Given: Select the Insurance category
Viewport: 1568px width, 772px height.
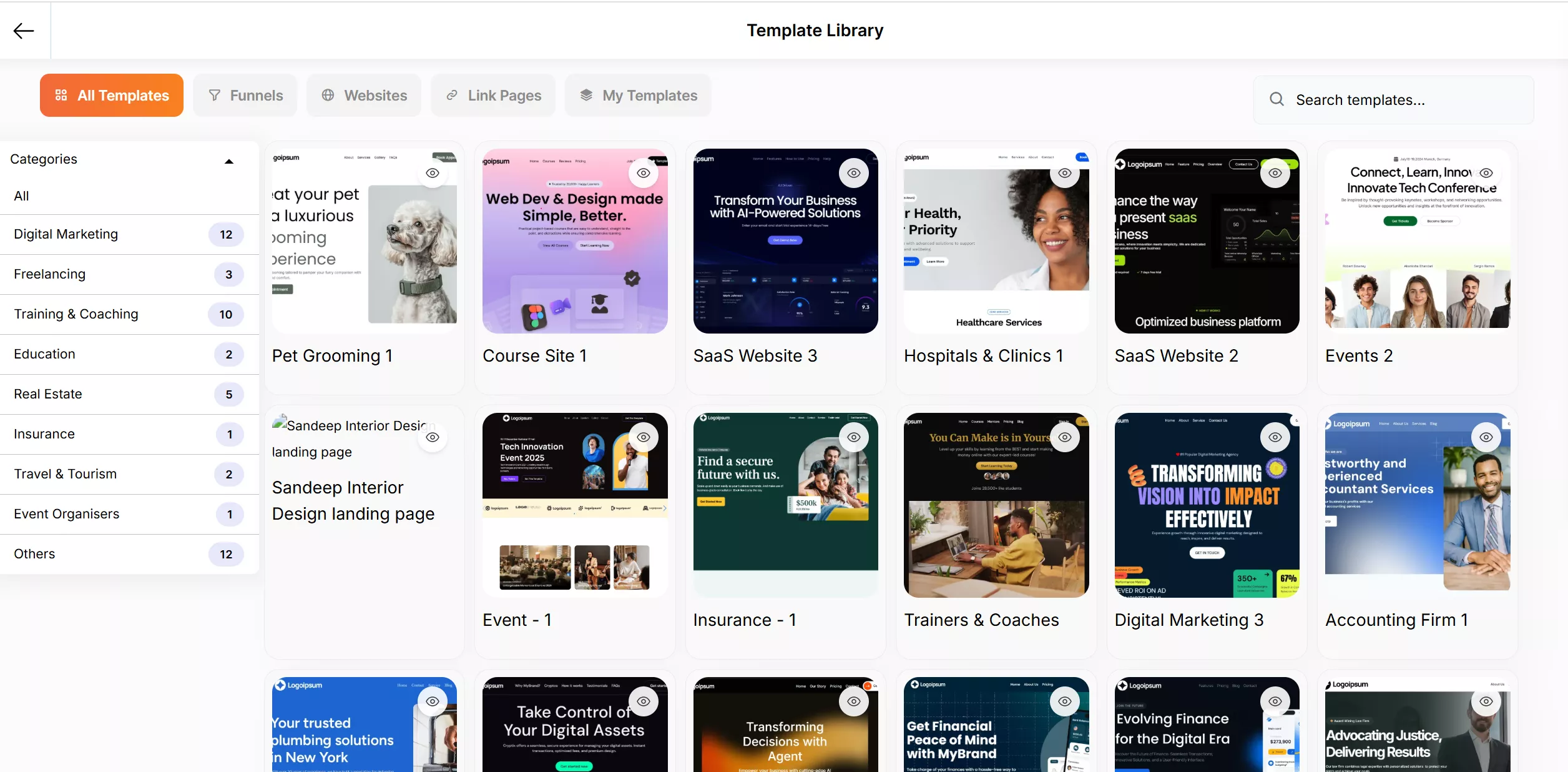Looking at the screenshot, I should [129, 434].
